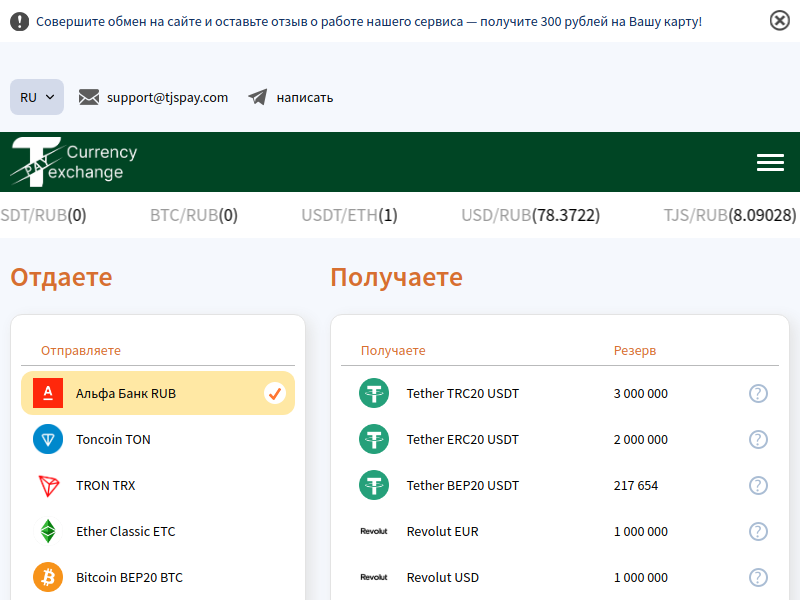This screenshot has width=800, height=600.
Task: Select Tether BEP20 USDT to receive
Action: coord(560,485)
